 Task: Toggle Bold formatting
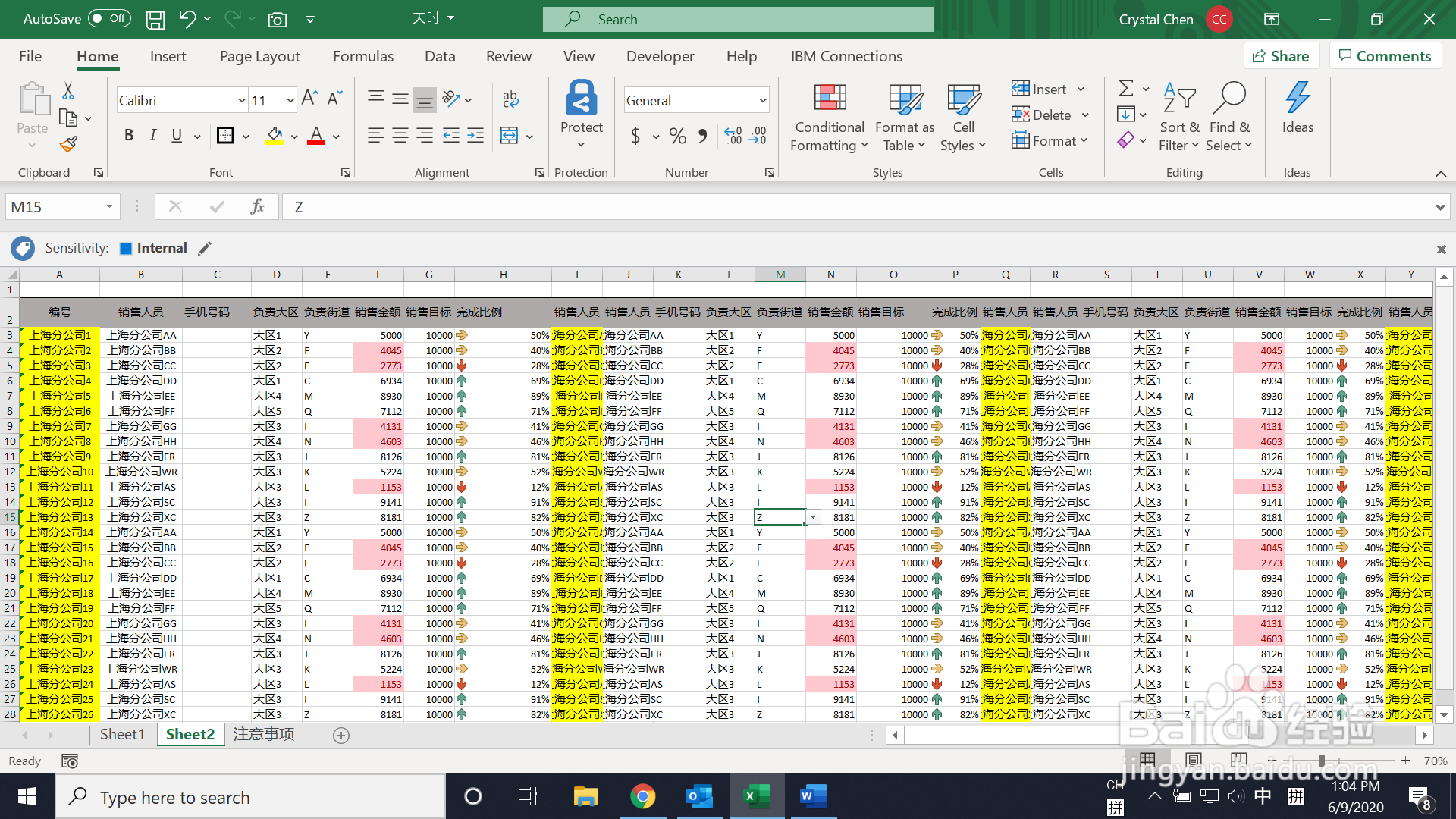tap(128, 136)
